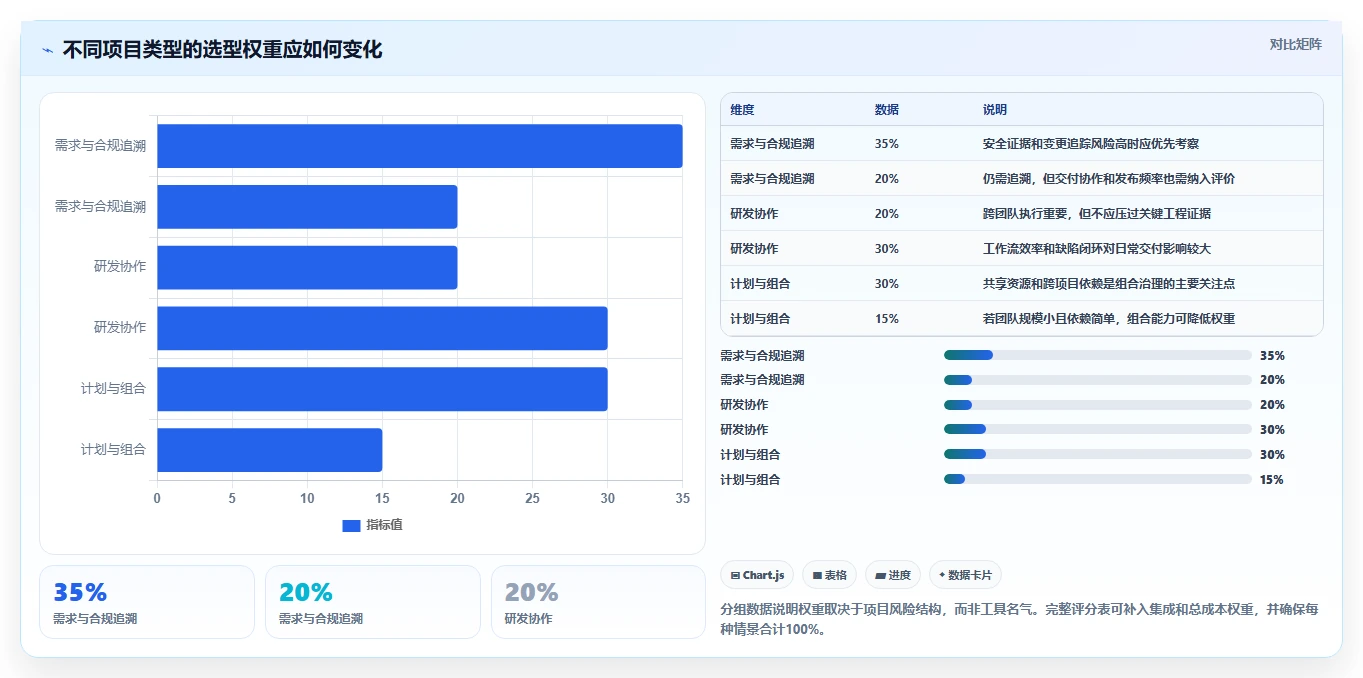This screenshot has height=678, width=1363.
Task: Click the Chart.js chip
Action: click(x=757, y=575)
